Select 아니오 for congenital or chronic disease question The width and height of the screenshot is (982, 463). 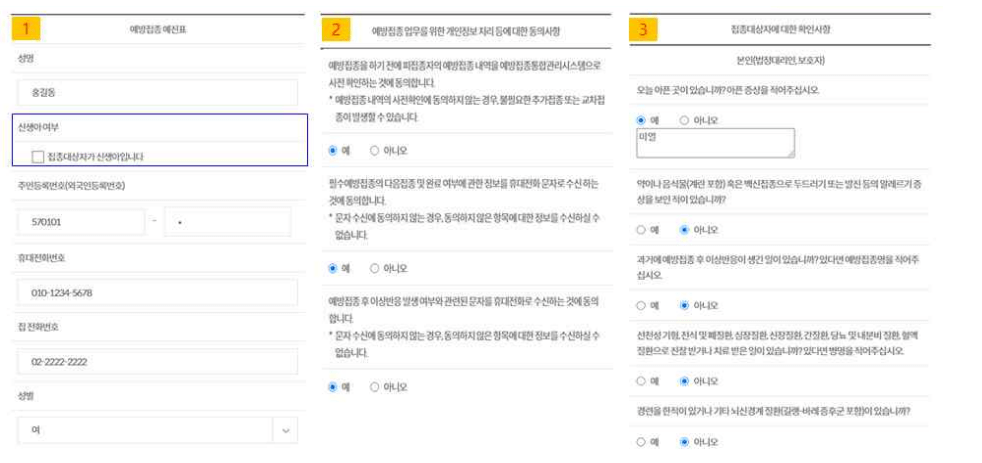click(x=684, y=381)
